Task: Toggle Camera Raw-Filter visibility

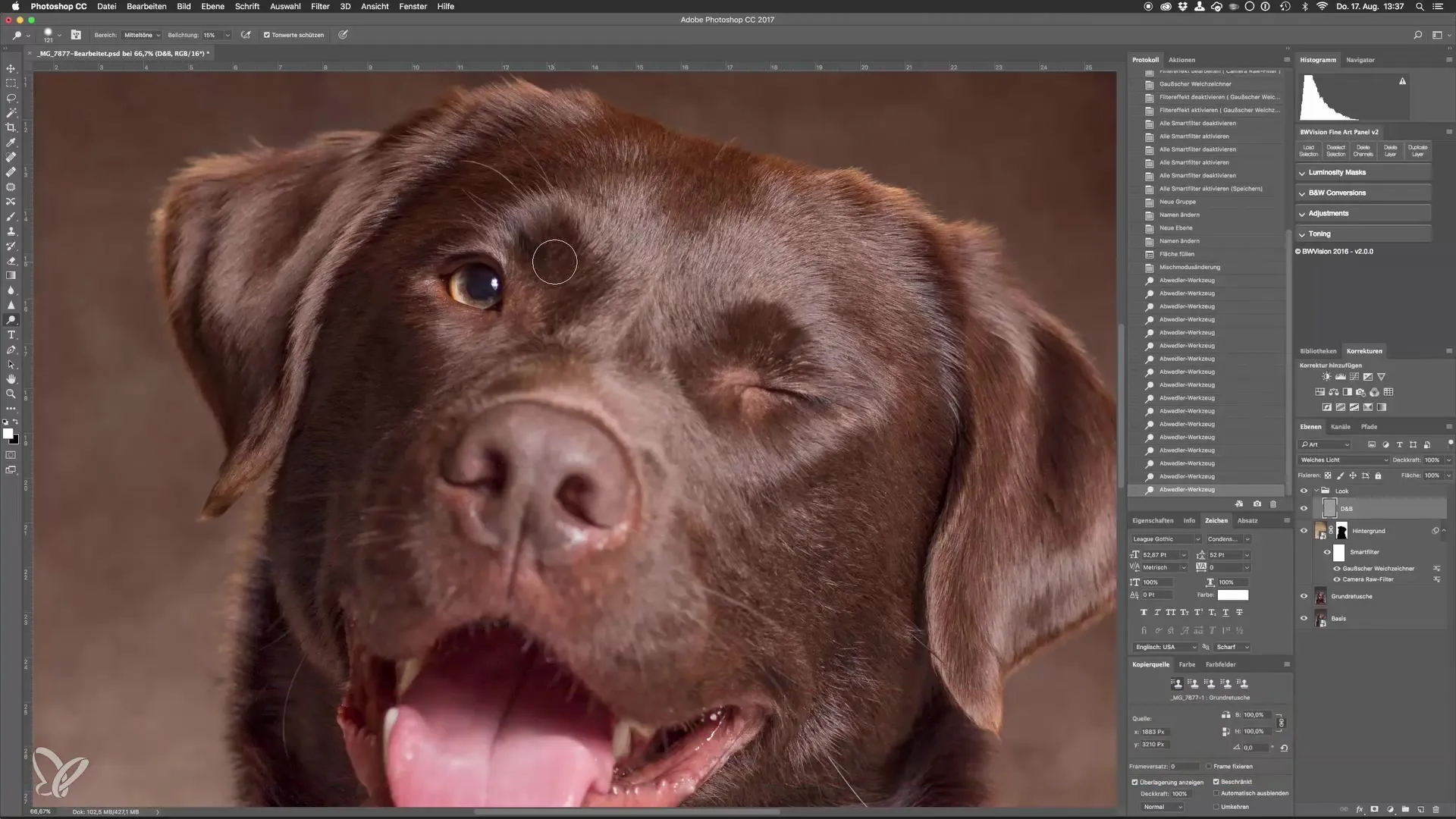Action: (1336, 579)
